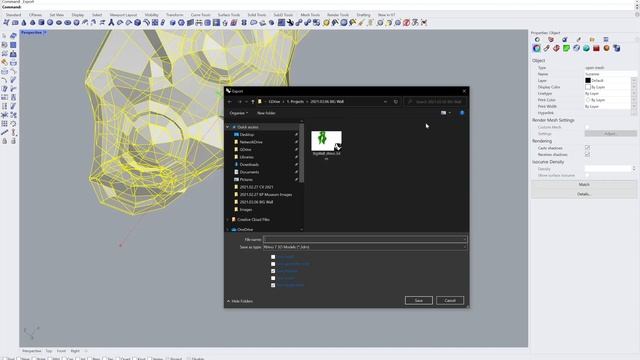
Task: Go up one folder level in Export dialog
Action: tap(253, 102)
